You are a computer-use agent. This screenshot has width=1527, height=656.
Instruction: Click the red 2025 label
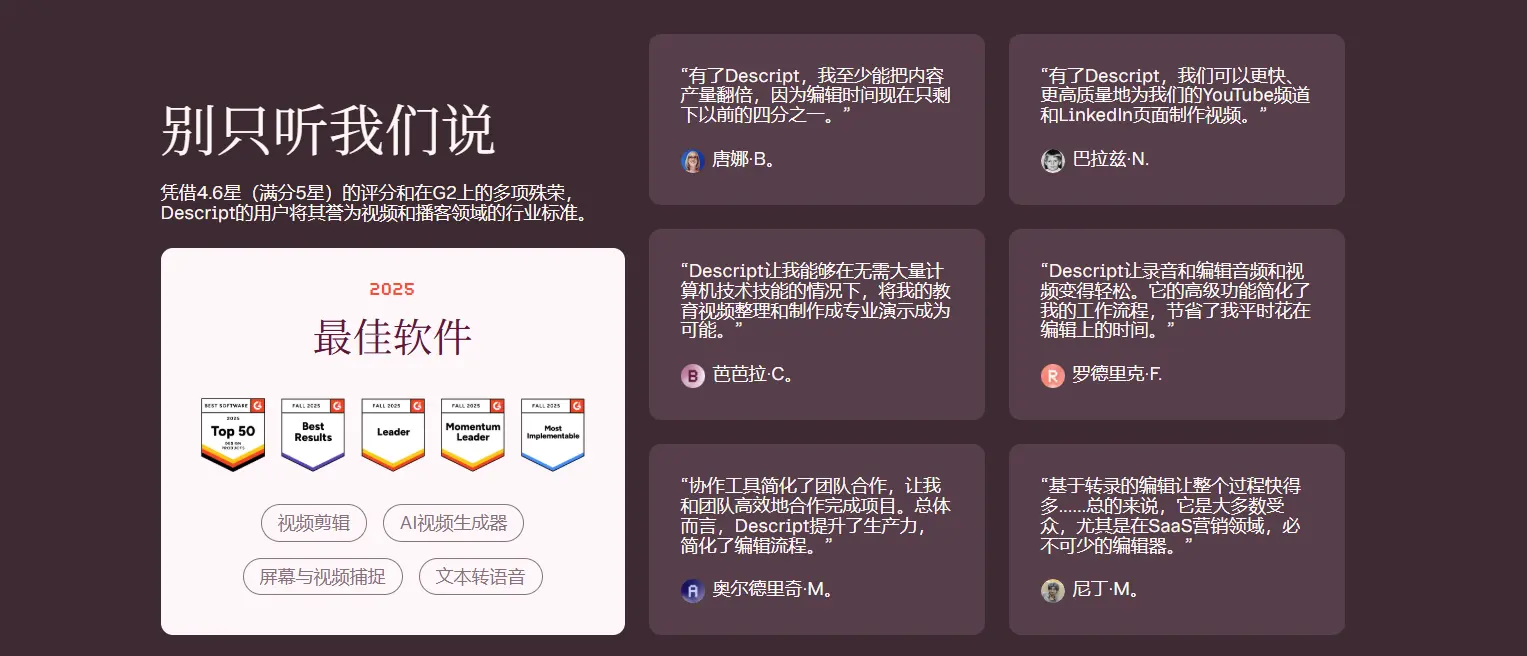tap(392, 290)
